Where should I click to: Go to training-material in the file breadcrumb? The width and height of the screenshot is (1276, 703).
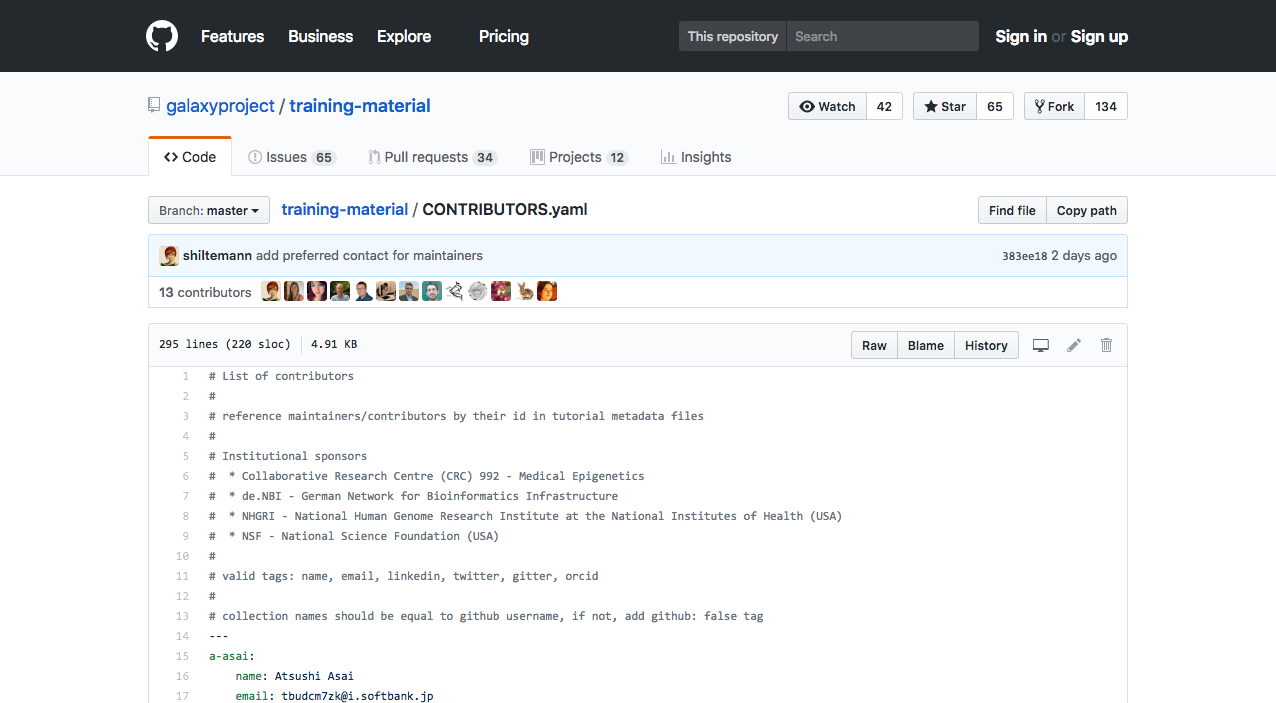pyautogui.click(x=345, y=210)
